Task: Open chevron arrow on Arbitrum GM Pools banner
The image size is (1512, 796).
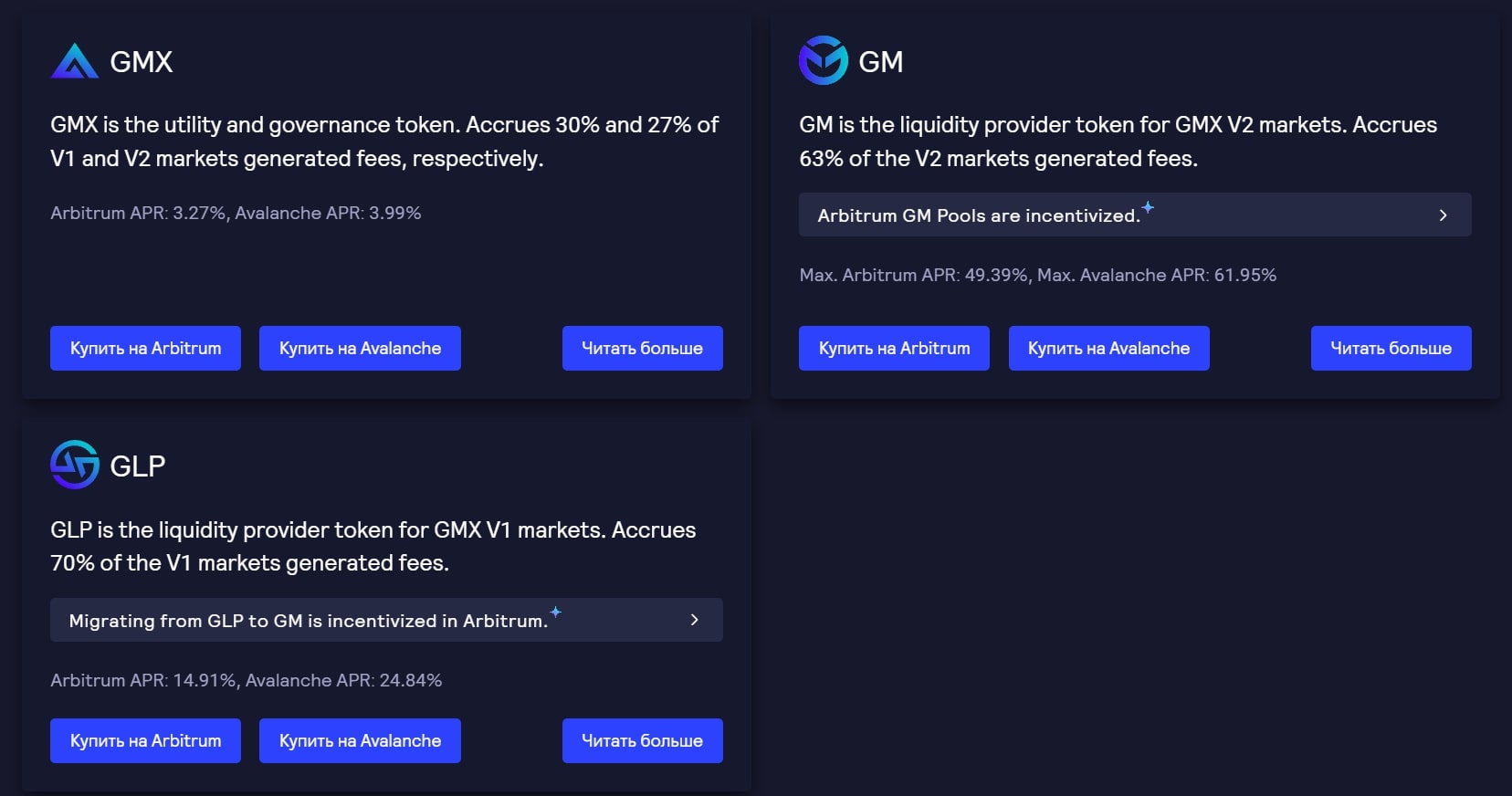Action: point(1444,215)
